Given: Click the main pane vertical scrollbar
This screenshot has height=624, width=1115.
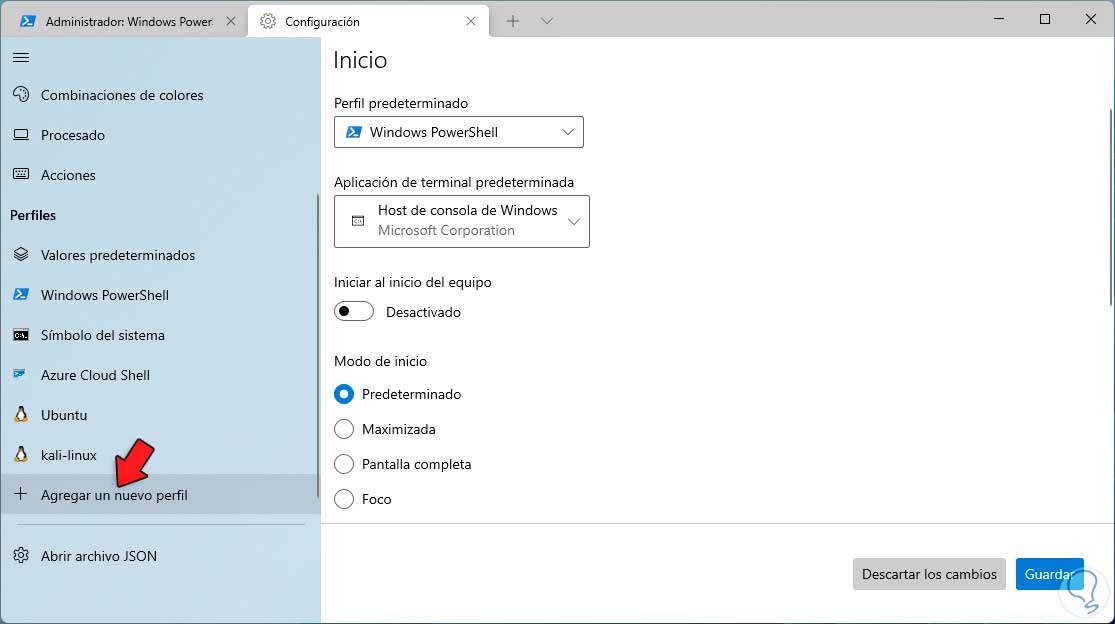Looking at the screenshot, I should coord(1111,208).
